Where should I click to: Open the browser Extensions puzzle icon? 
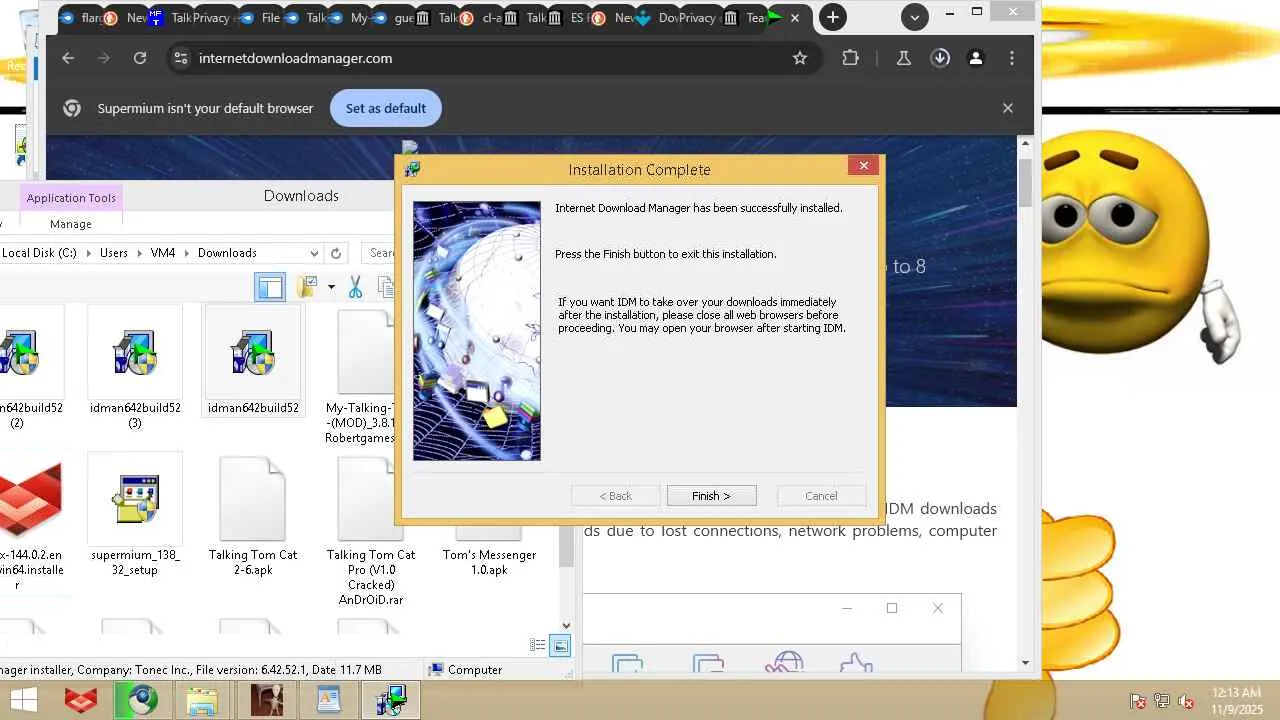(x=850, y=58)
